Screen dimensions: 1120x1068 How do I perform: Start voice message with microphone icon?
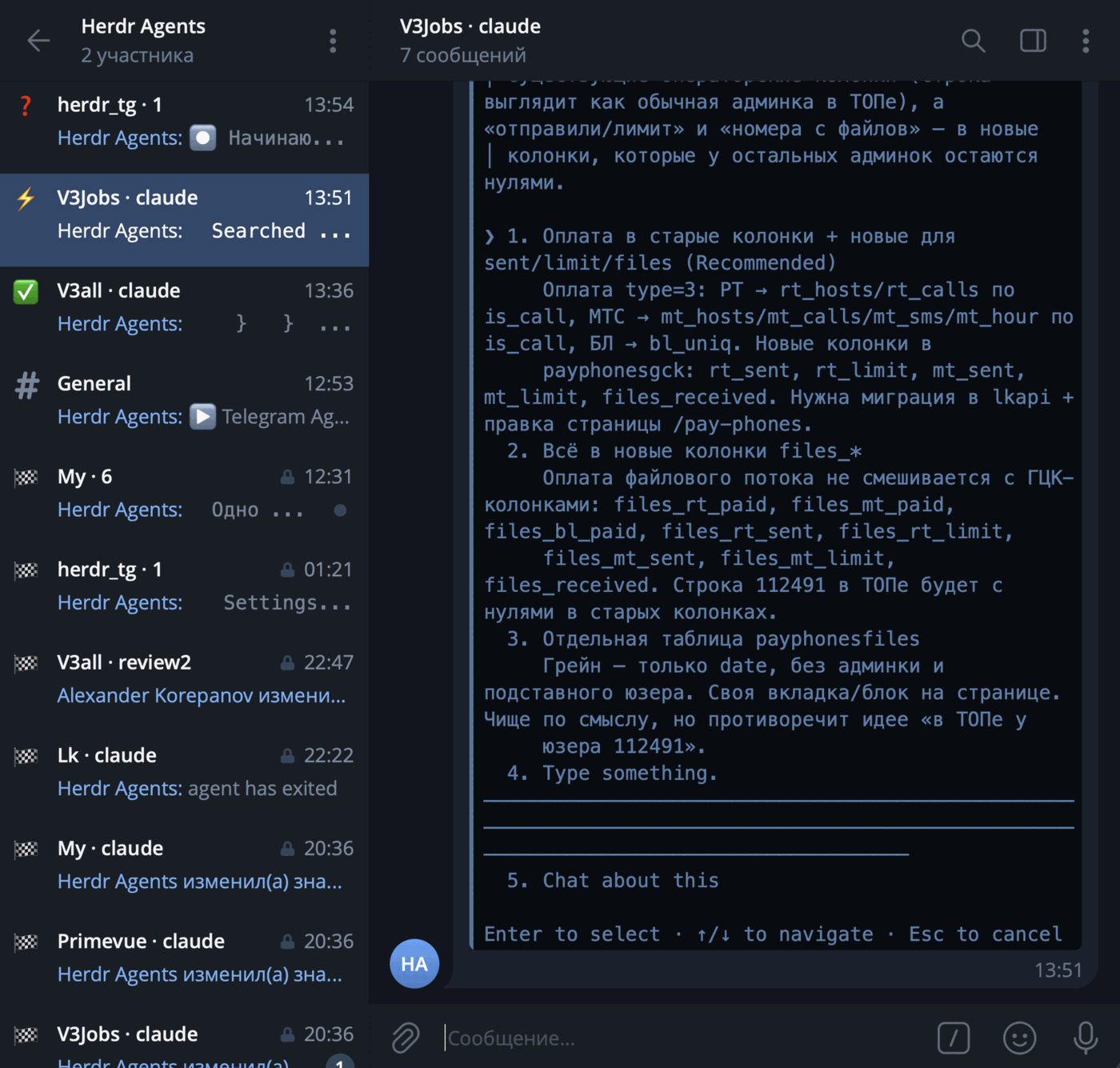tap(1086, 1038)
